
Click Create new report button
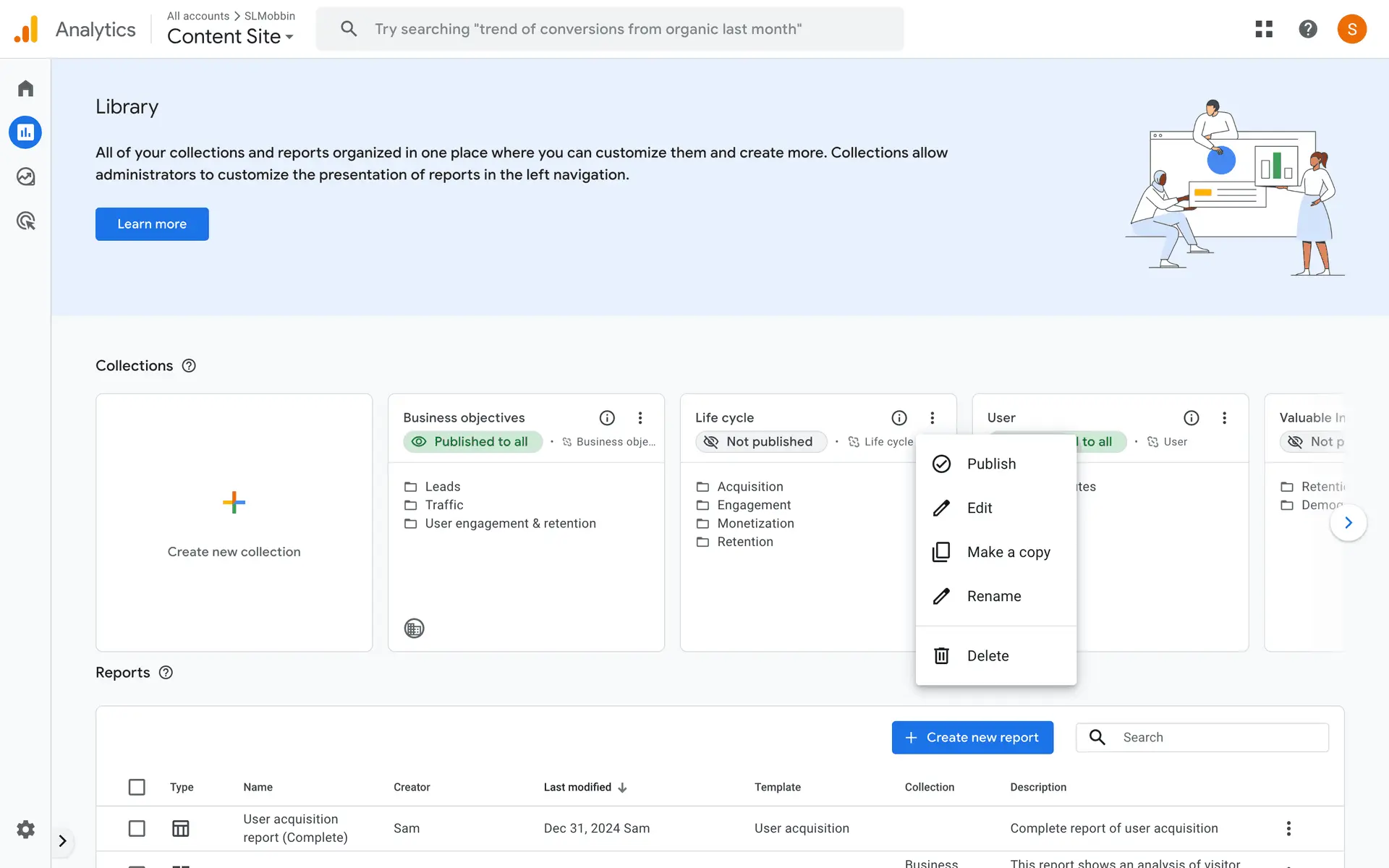[972, 737]
